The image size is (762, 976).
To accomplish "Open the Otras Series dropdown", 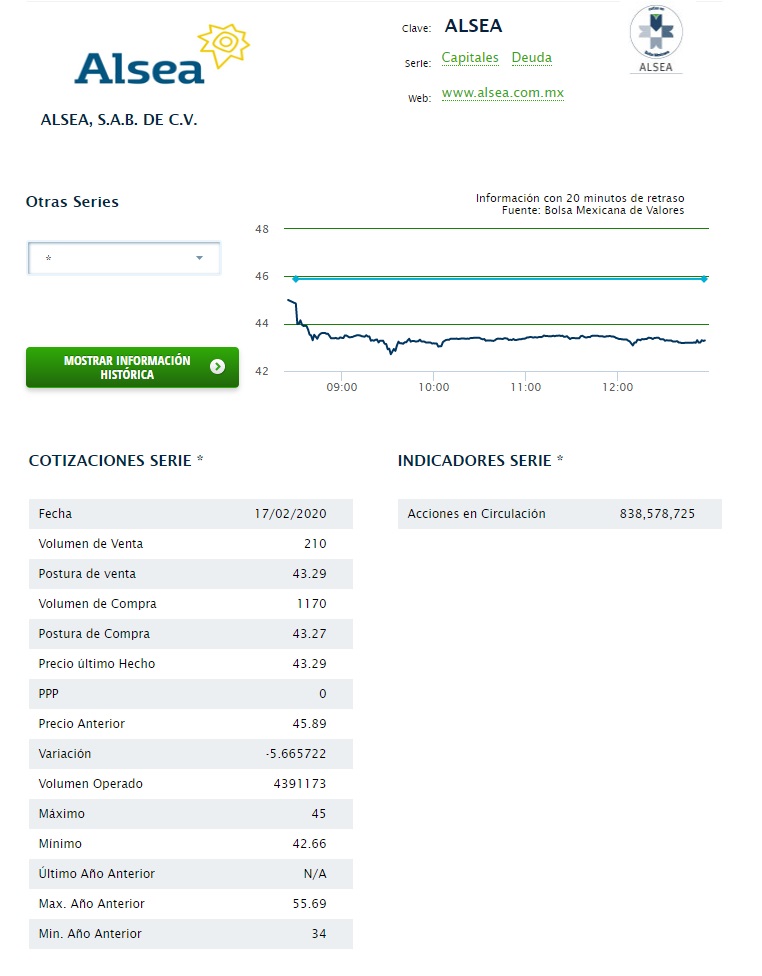I will (x=124, y=258).
